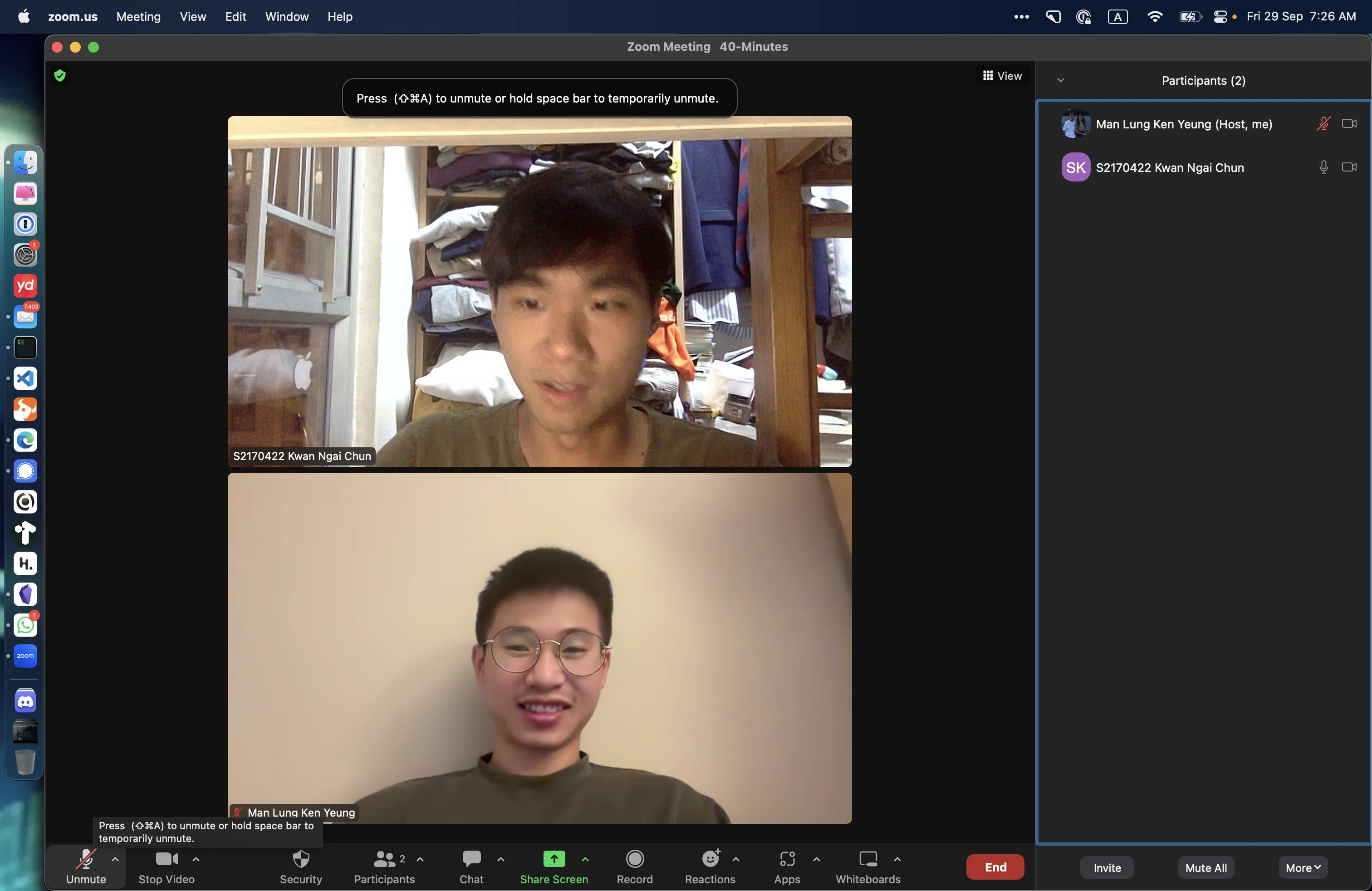
Task: Click date and time in menu bar
Action: tap(1301, 17)
